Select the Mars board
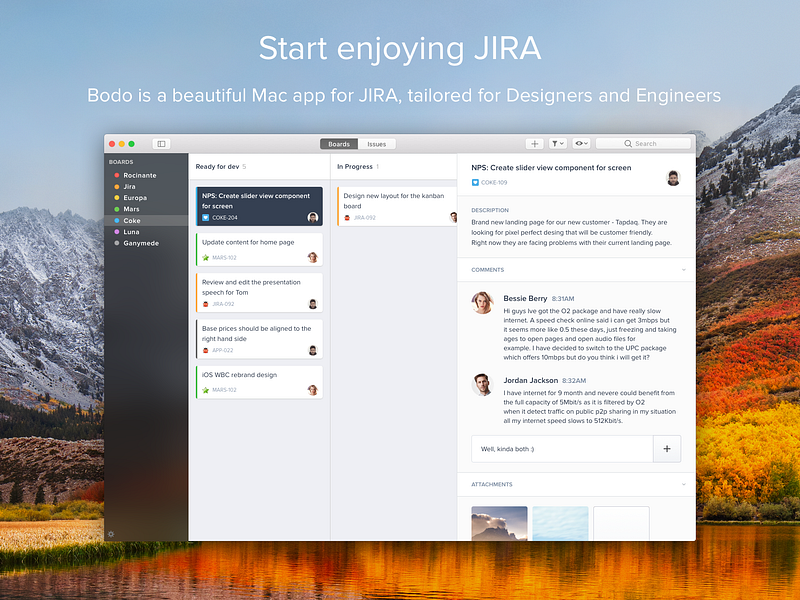The image size is (800, 600). coord(146,209)
